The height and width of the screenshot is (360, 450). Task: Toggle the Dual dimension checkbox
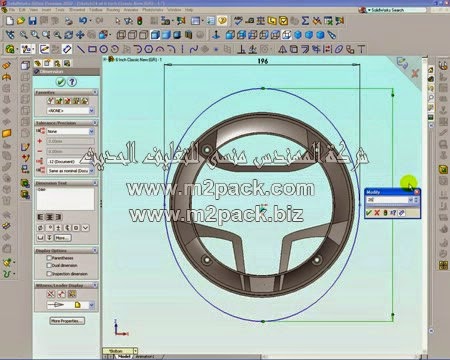coord(49,265)
